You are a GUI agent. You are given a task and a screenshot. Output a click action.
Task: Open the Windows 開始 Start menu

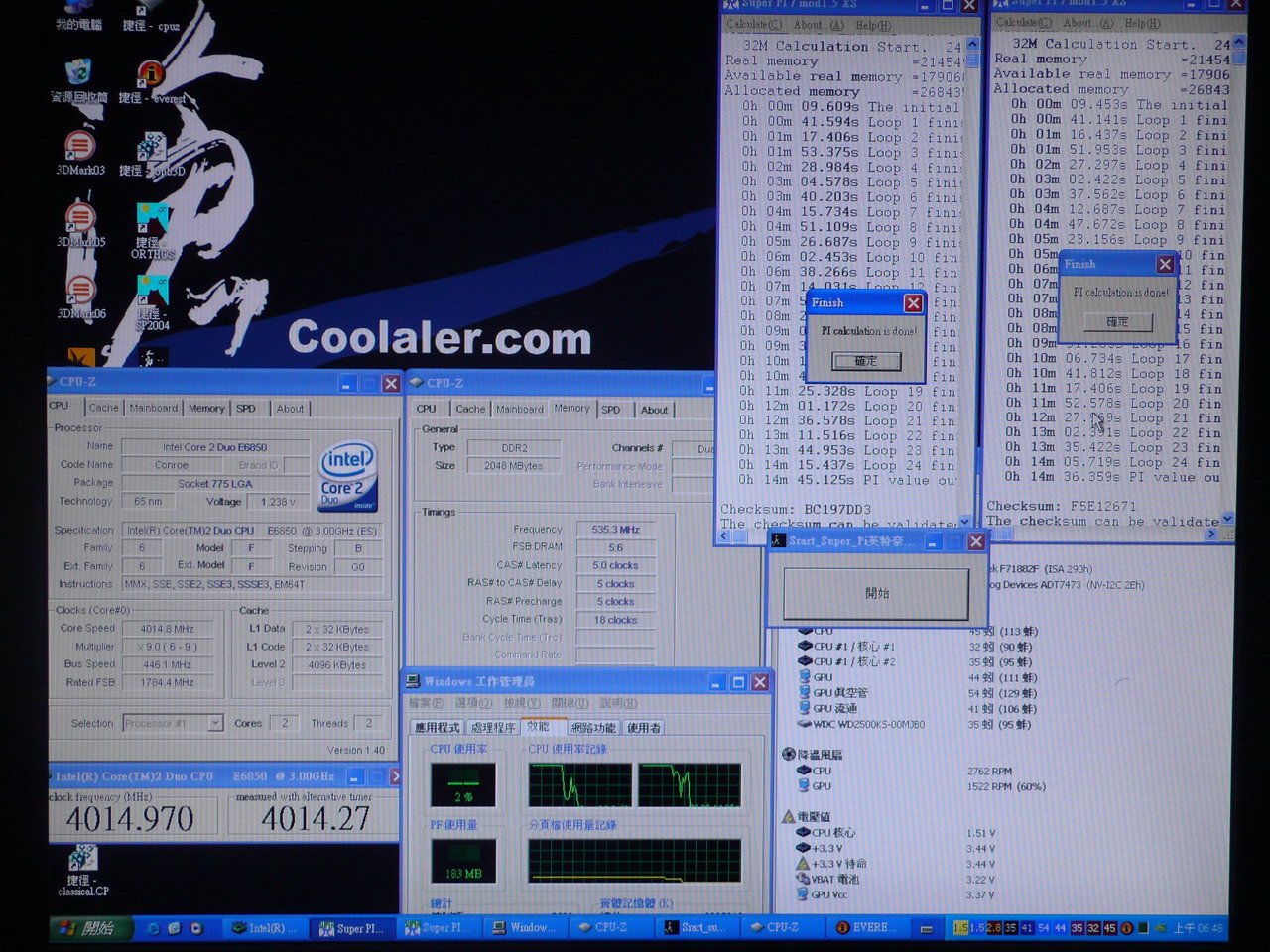pos(89,928)
